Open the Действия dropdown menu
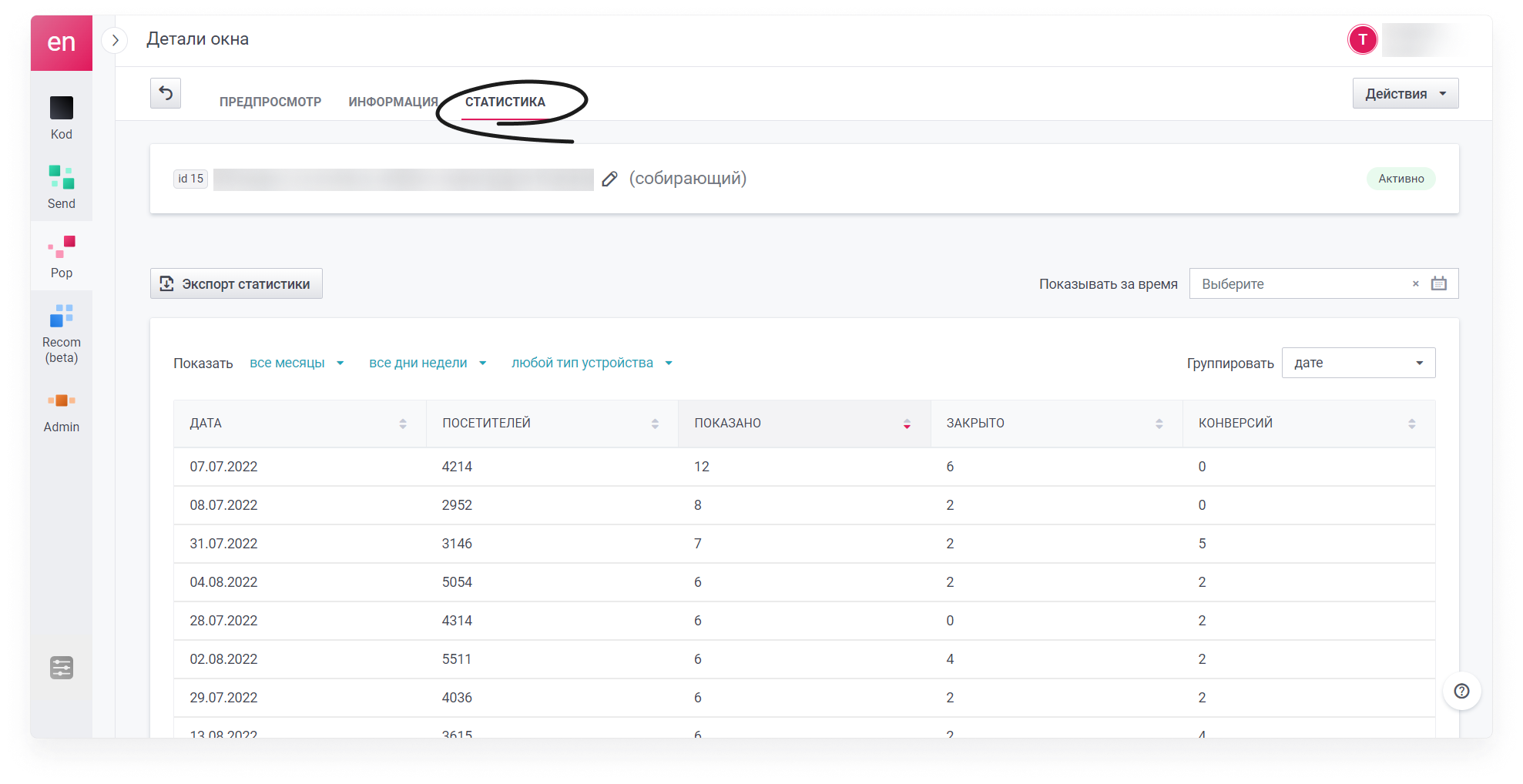Screen dimensions: 1523x784 coord(1405,93)
